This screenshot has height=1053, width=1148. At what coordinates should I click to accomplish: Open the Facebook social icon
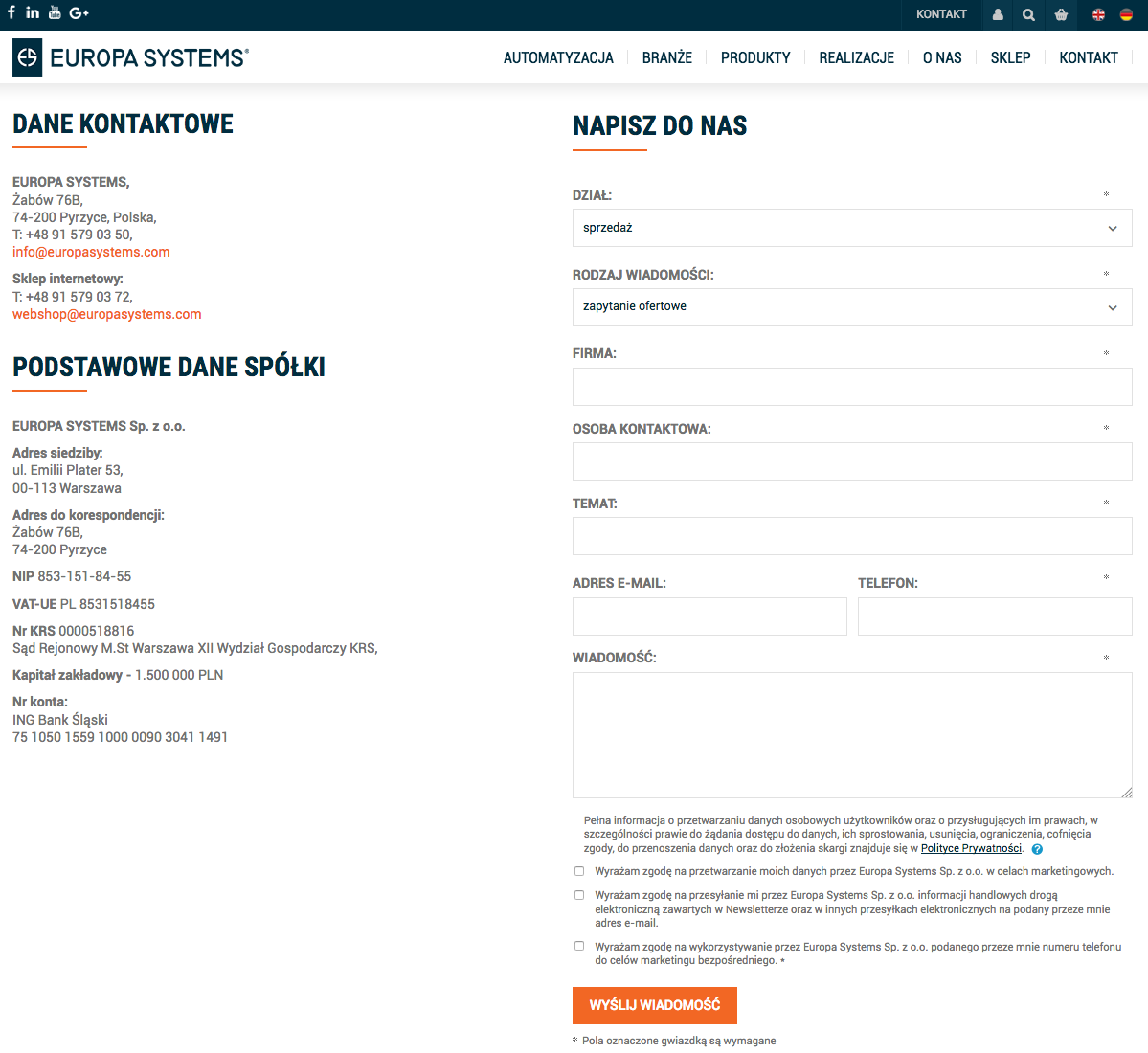pos(11,12)
